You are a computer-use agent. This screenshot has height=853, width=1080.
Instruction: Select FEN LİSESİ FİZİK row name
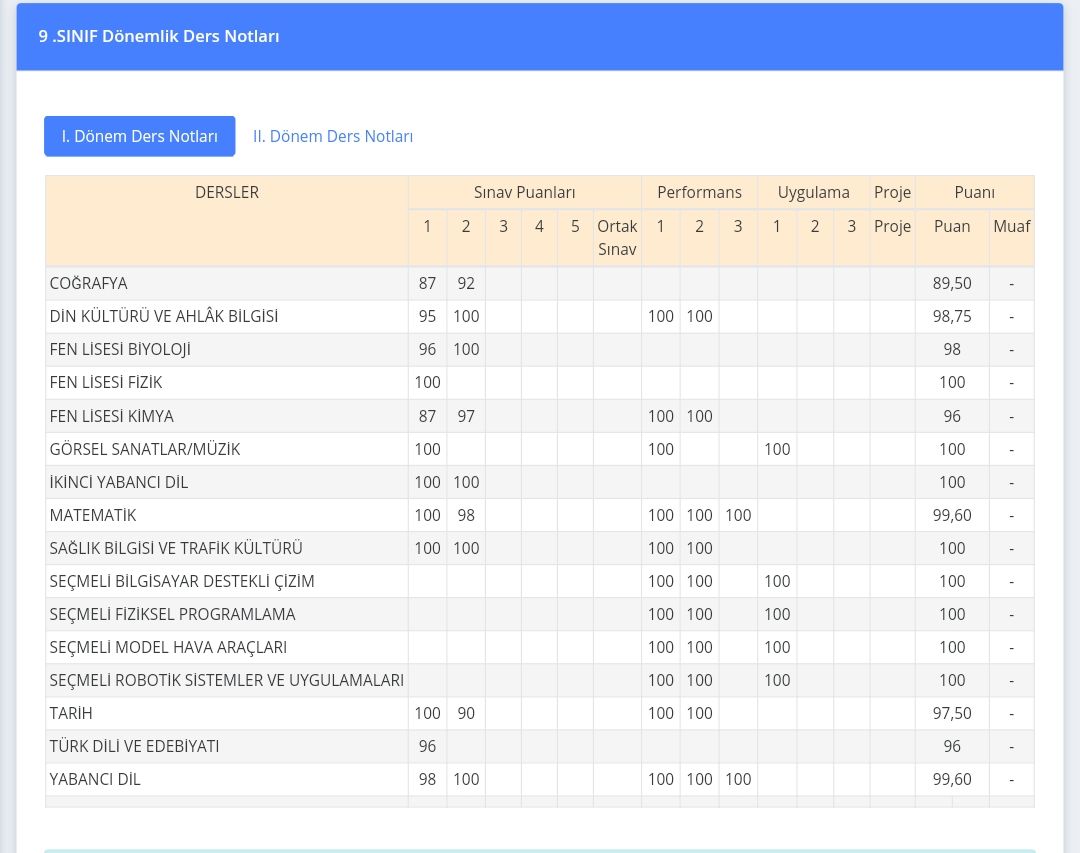click(105, 382)
